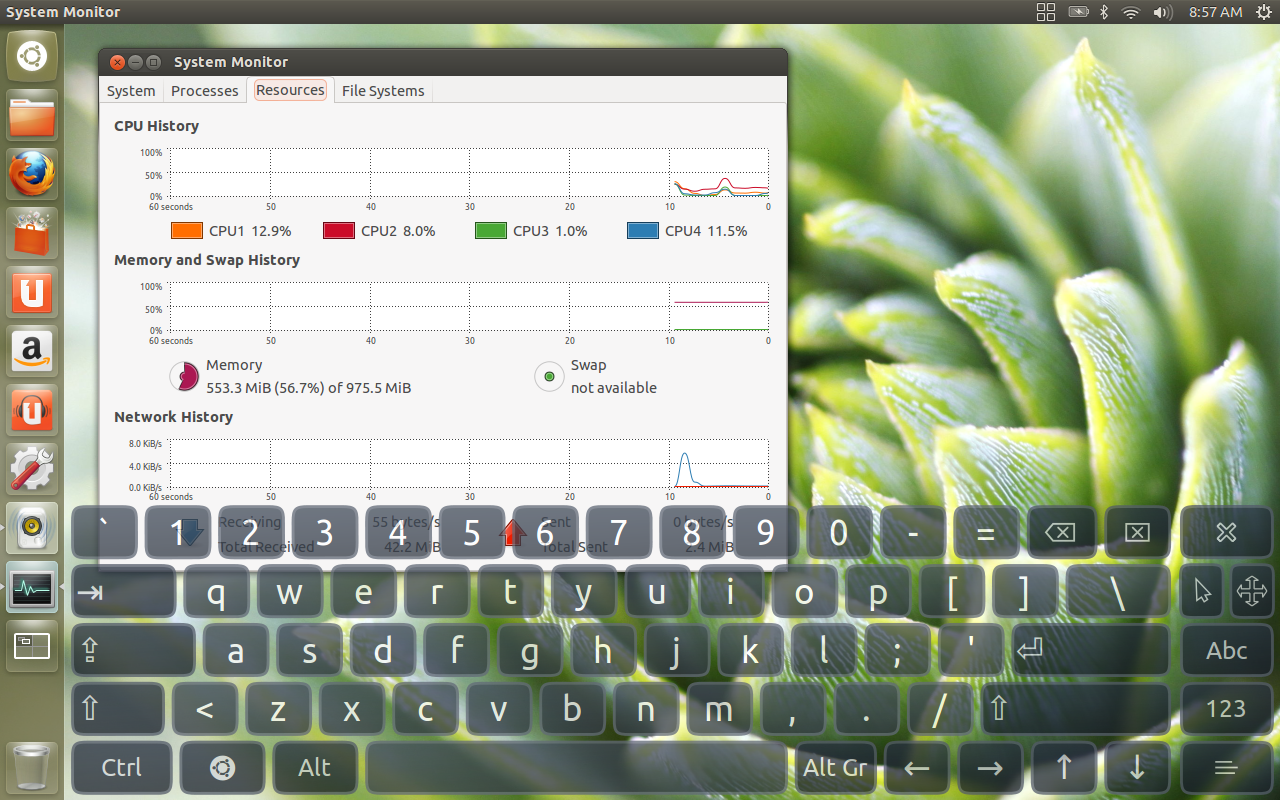Tap the down arrow key

tap(1137, 768)
